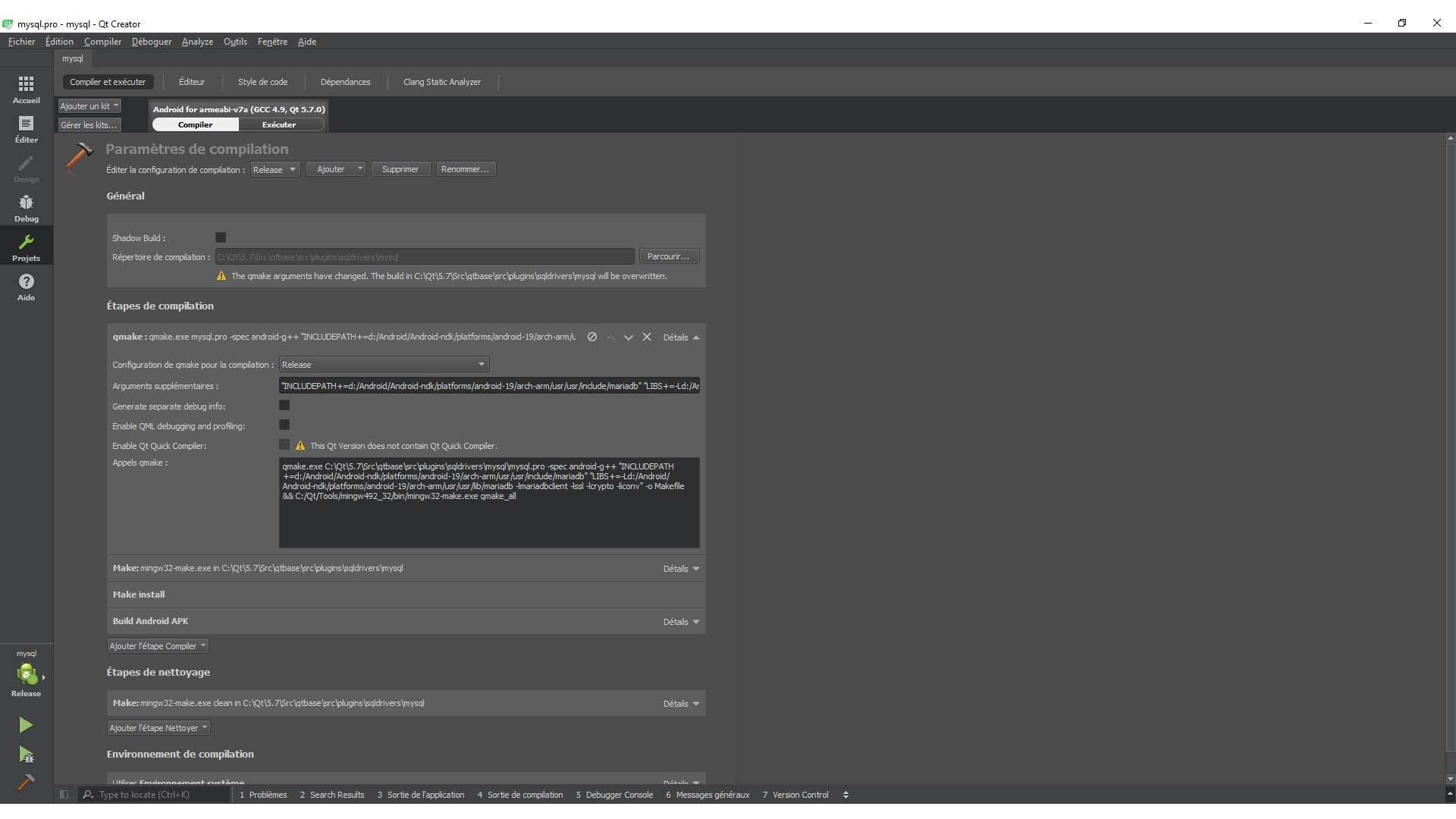The height and width of the screenshot is (819, 1456).
Task: Open the Ajouter configuration dropdown
Action: 336,169
